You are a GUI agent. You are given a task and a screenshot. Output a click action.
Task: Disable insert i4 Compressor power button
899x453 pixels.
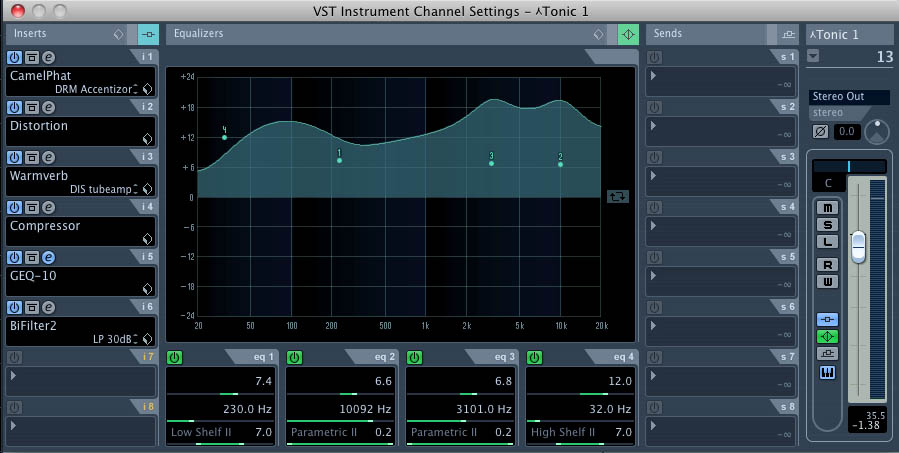14,207
